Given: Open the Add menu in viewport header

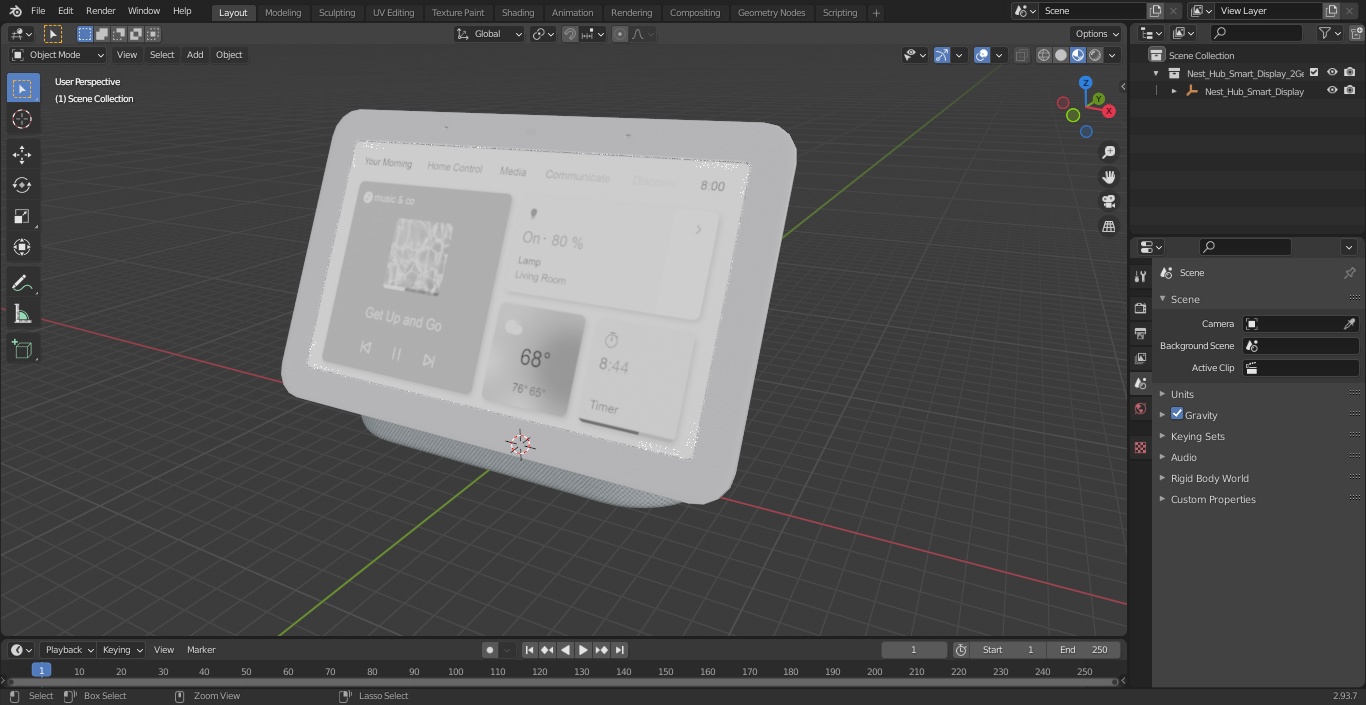Looking at the screenshot, I should pyautogui.click(x=195, y=55).
